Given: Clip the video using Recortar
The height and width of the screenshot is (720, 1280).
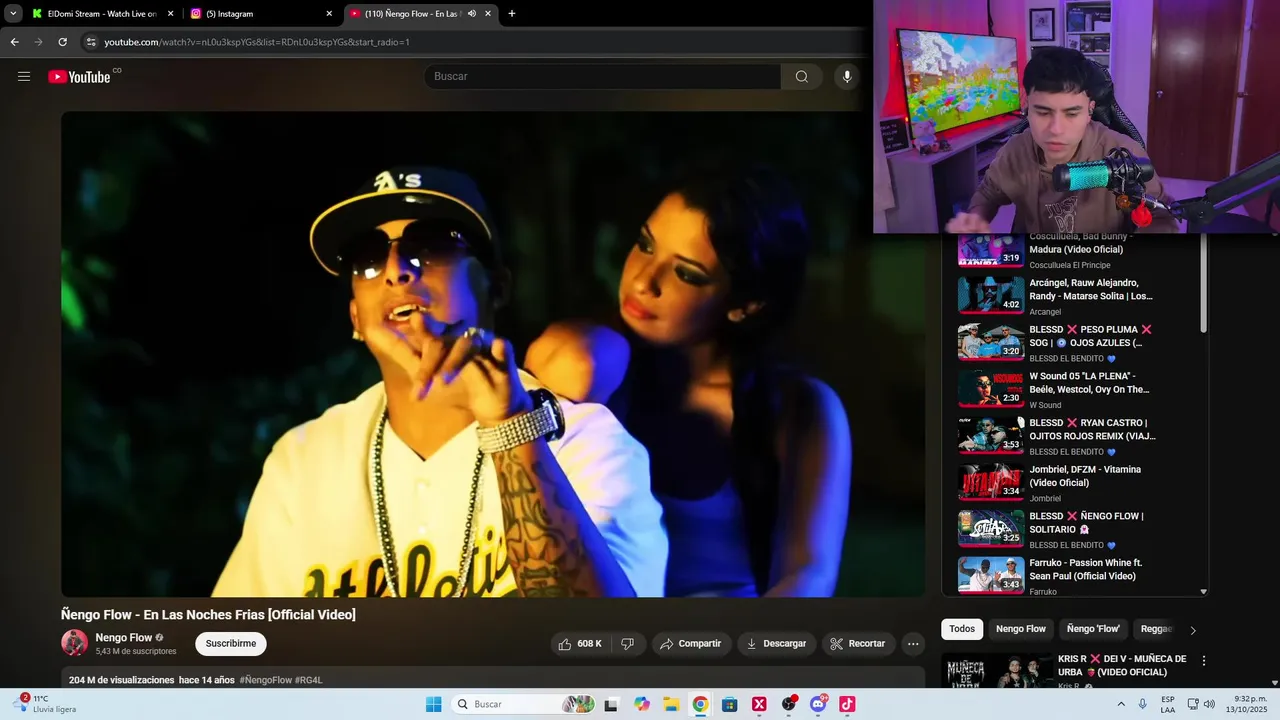Looking at the screenshot, I should 858,644.
